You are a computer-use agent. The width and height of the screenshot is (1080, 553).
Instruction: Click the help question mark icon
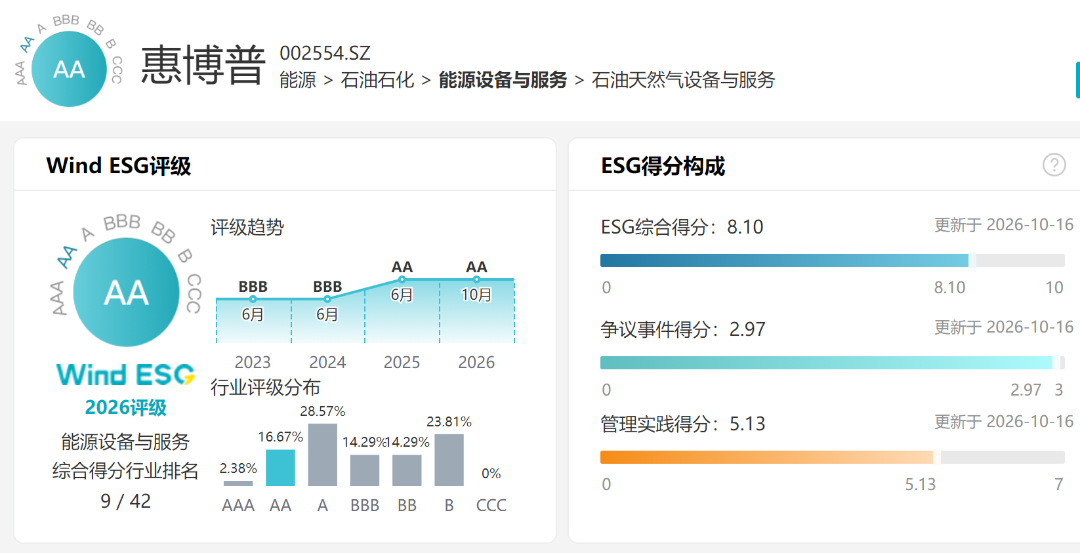coord(1054,165)
